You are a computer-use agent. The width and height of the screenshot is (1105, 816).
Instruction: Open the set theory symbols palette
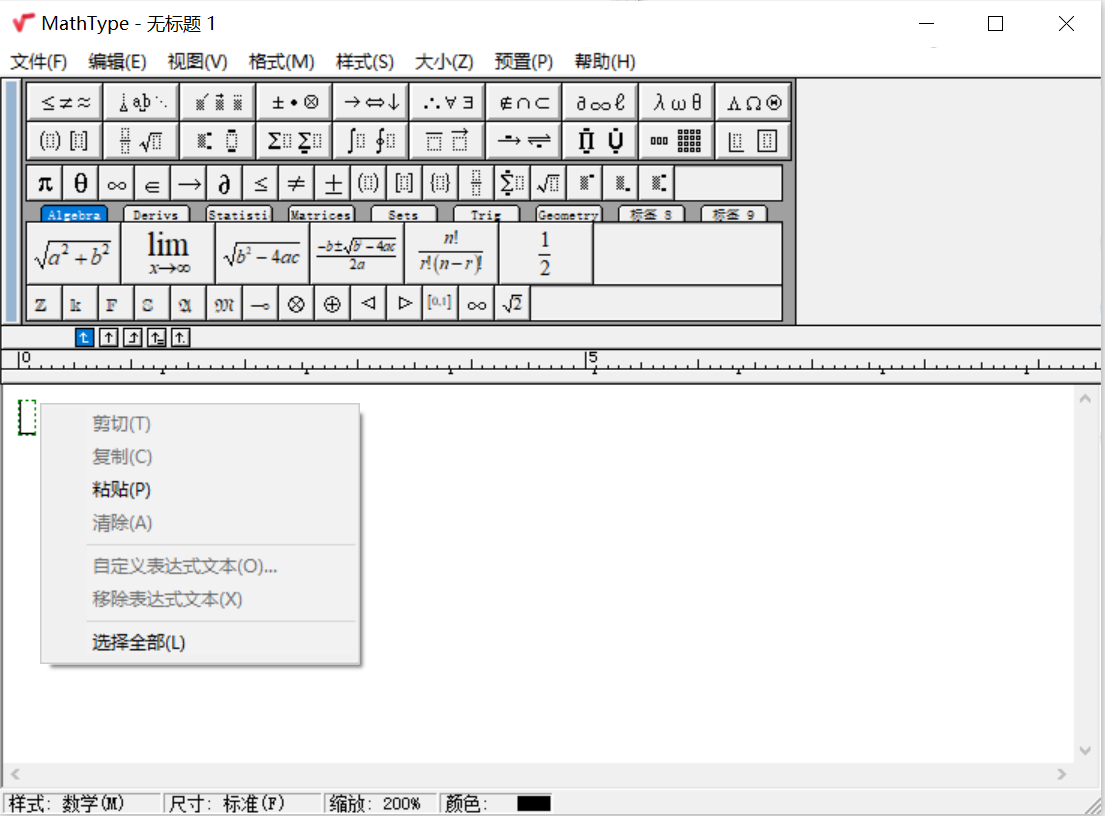click(524, 103)
